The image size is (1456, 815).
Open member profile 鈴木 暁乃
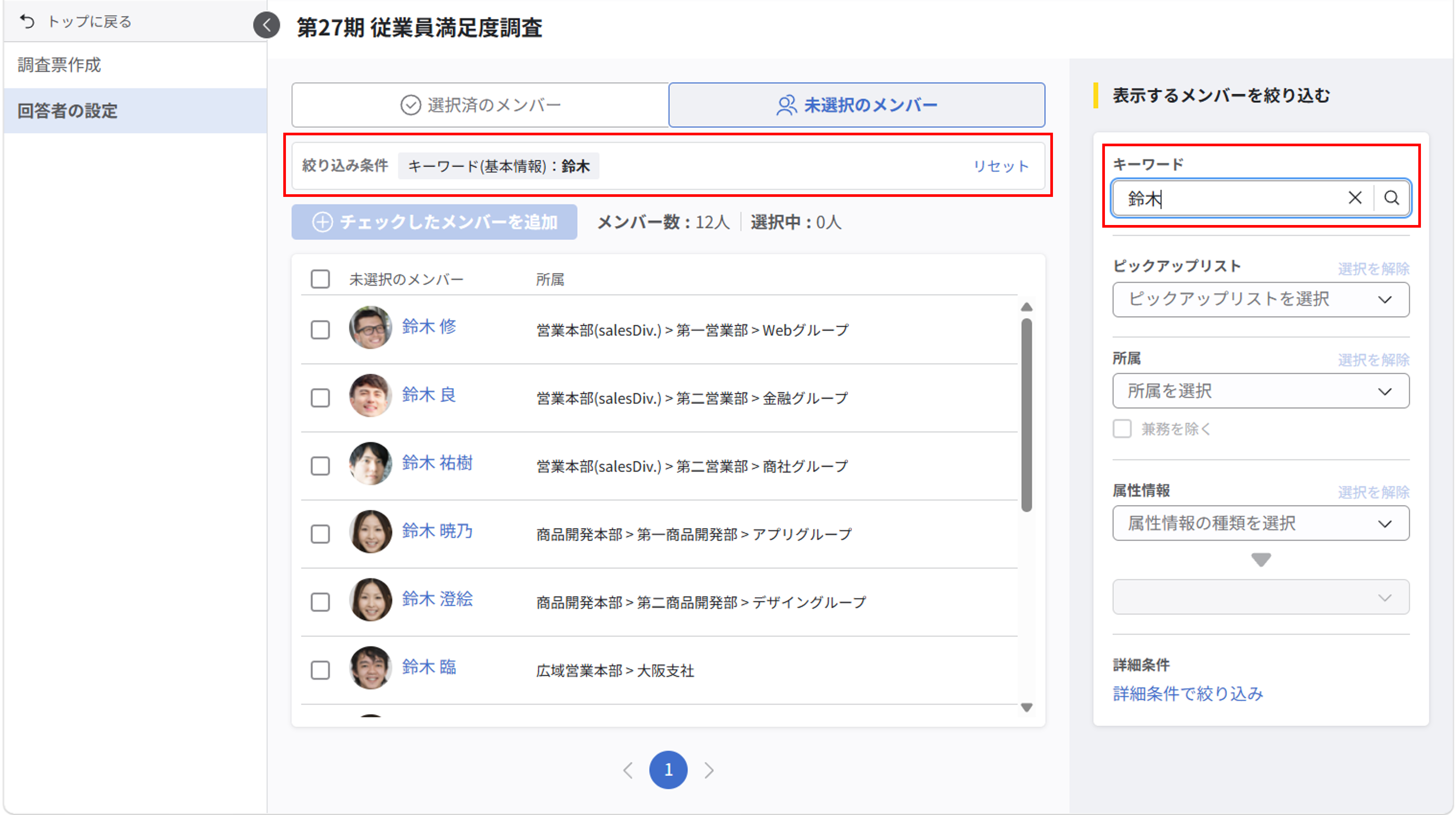(437, 531)
